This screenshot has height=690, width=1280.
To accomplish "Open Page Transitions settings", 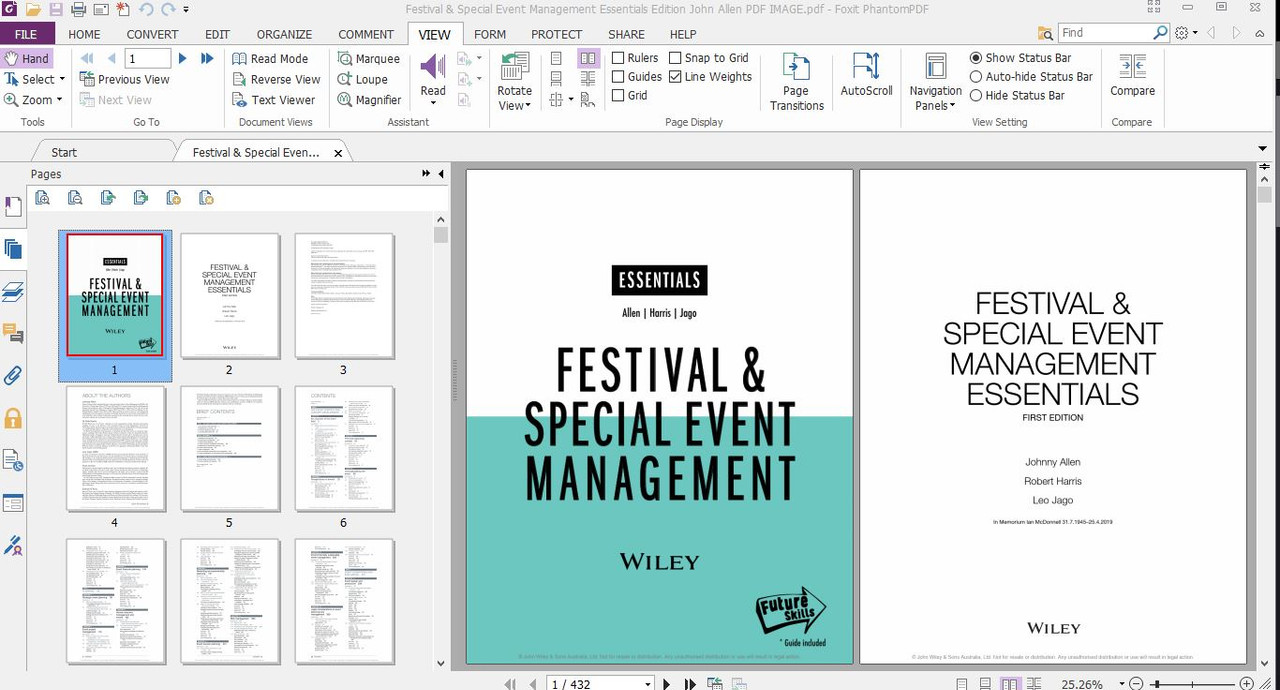I will (x=797, y=80).
